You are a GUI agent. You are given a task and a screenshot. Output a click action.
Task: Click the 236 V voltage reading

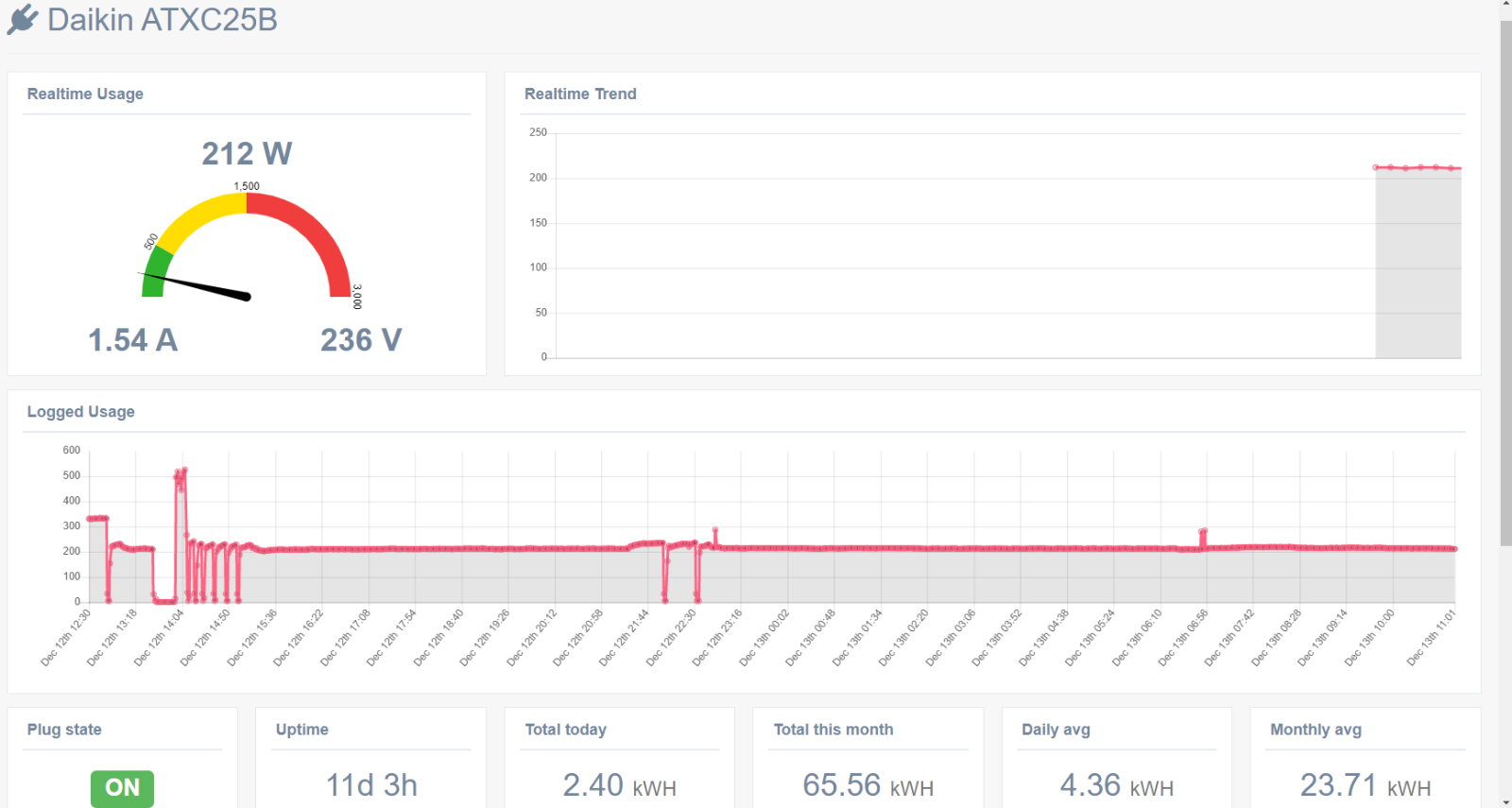361,340
